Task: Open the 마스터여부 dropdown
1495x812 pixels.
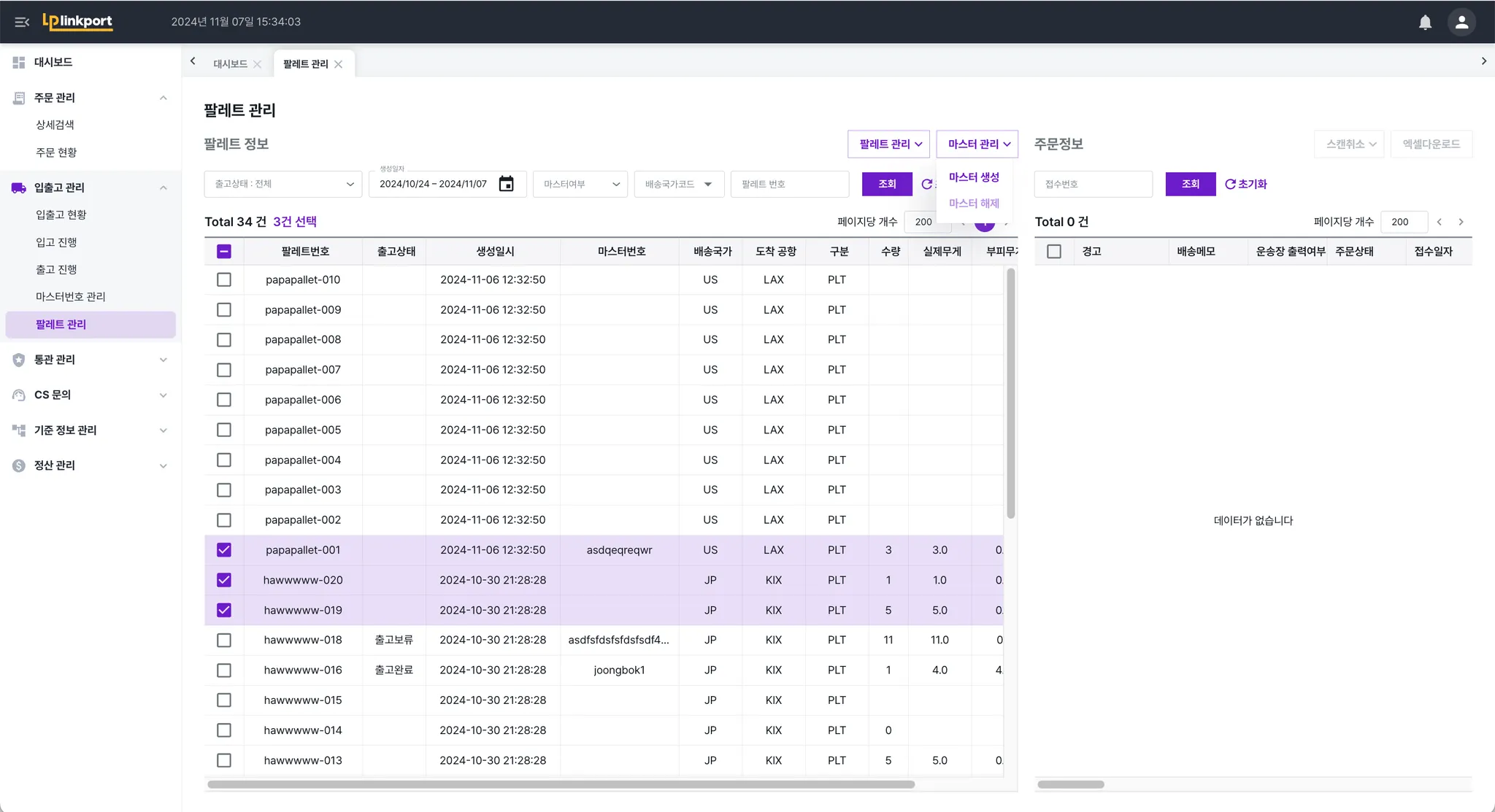Action: click(580, 184)
